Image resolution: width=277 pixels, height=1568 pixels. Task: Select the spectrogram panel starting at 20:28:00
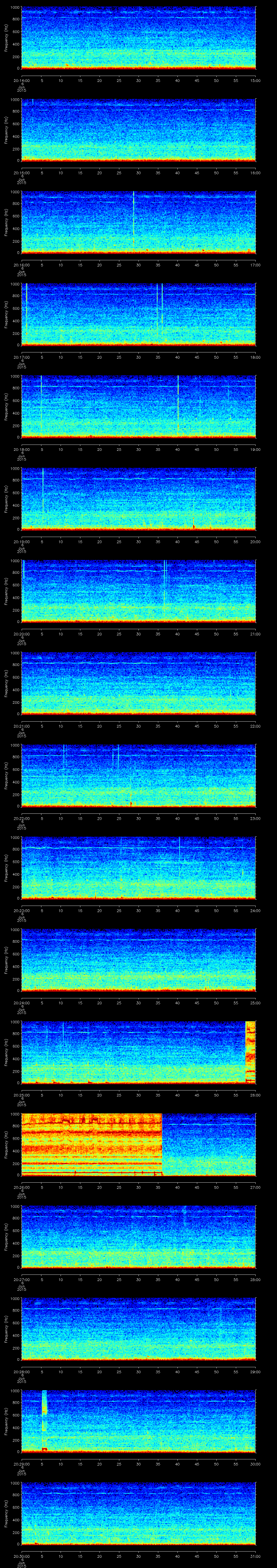pos(138,1329)
